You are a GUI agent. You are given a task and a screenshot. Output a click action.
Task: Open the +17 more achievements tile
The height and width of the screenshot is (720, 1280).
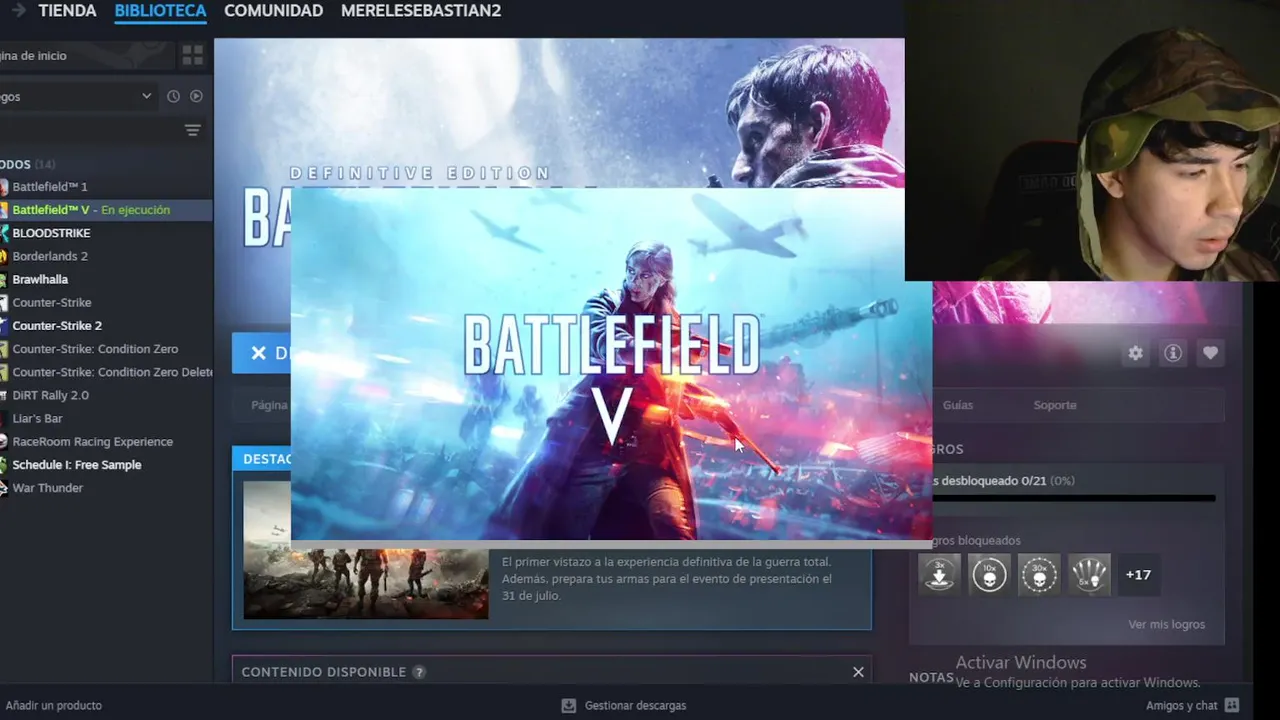coord(1139,575)
